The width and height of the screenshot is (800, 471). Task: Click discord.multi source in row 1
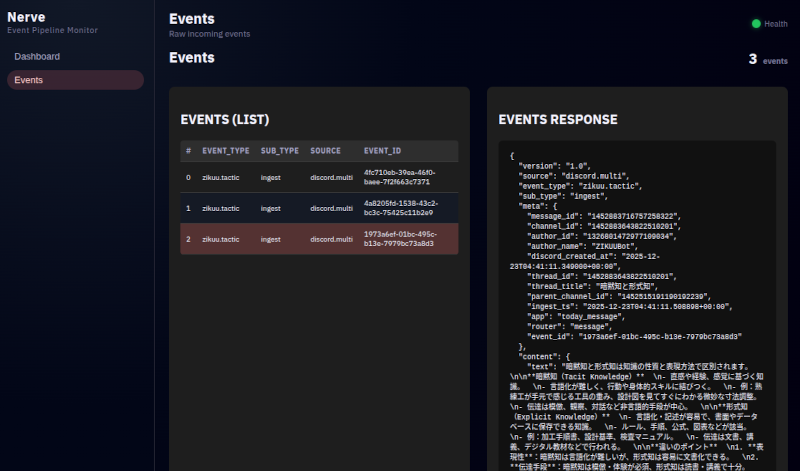tap(331, 208)
